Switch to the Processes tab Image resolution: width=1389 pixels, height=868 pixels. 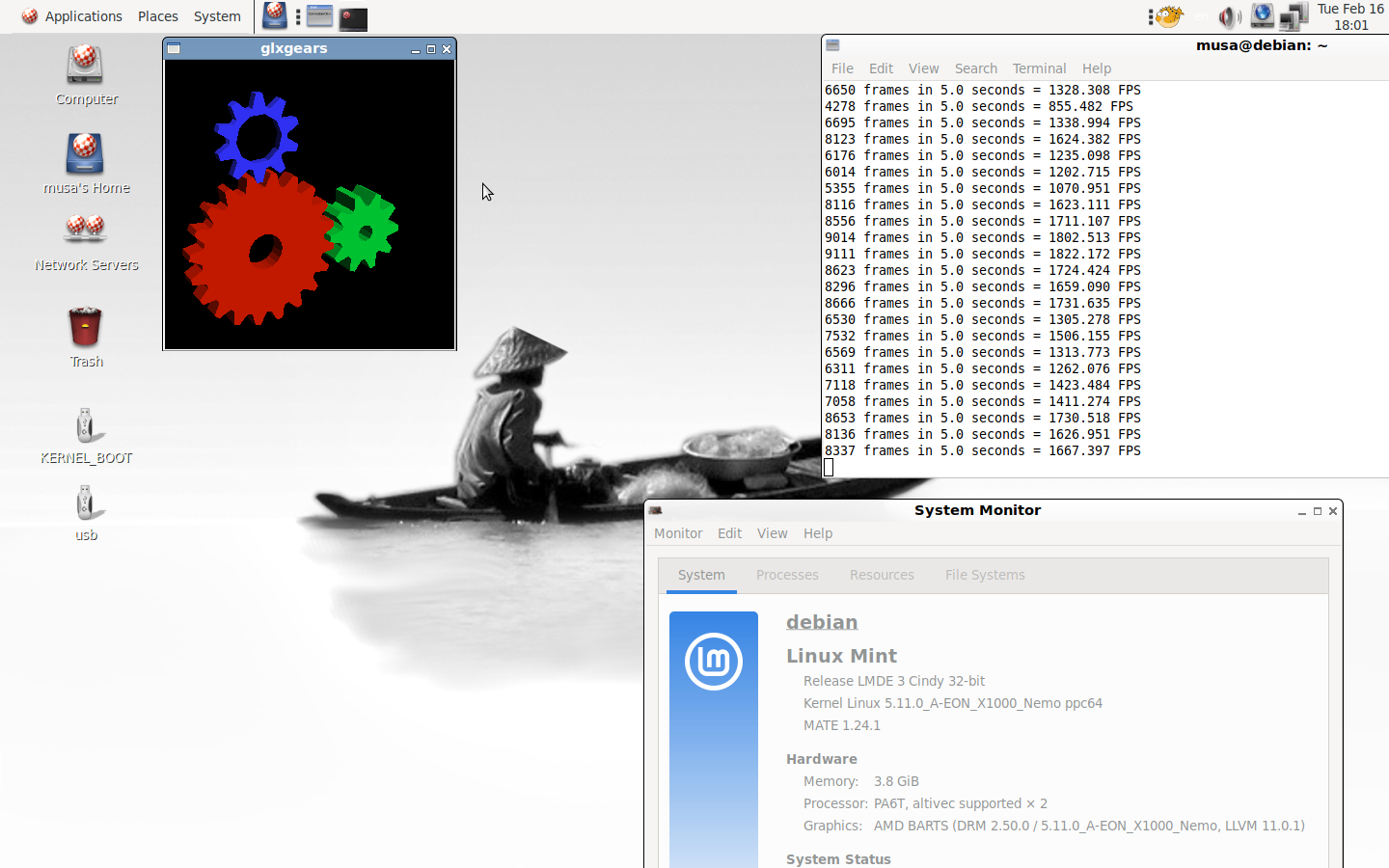point(787,575)
